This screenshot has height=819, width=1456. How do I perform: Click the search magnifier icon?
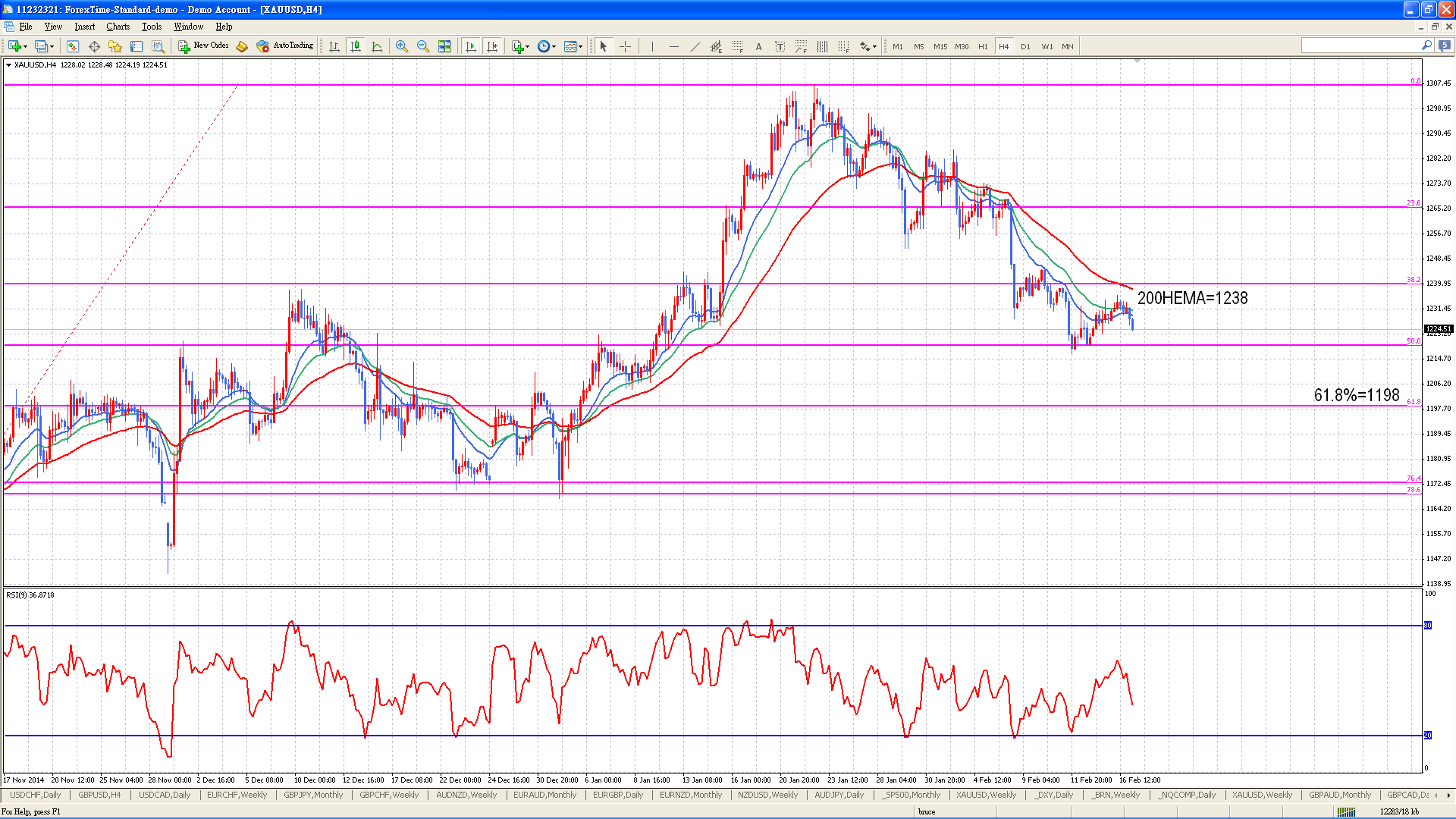1426,46
